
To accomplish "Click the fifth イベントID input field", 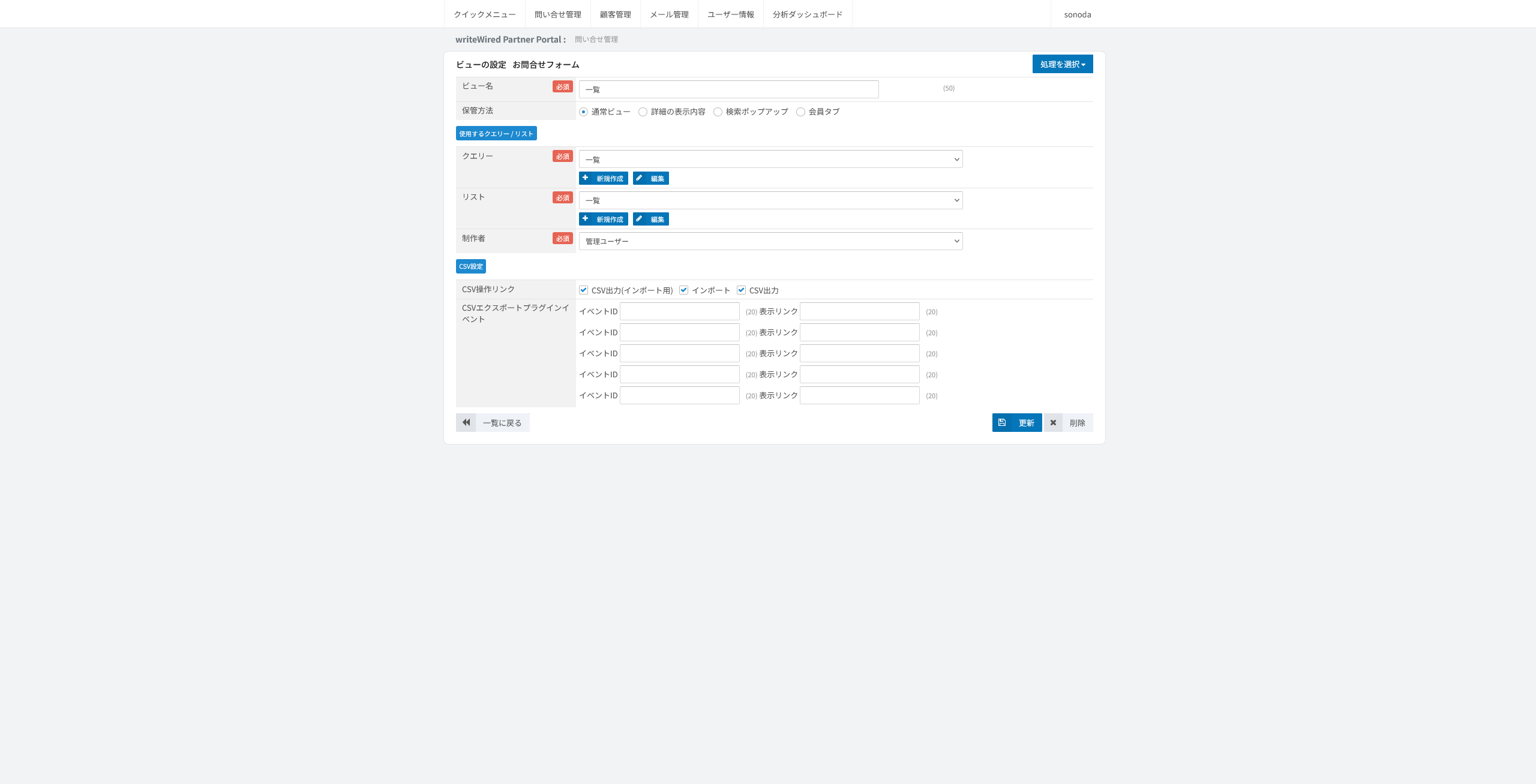I will click(x=680, y=395).
